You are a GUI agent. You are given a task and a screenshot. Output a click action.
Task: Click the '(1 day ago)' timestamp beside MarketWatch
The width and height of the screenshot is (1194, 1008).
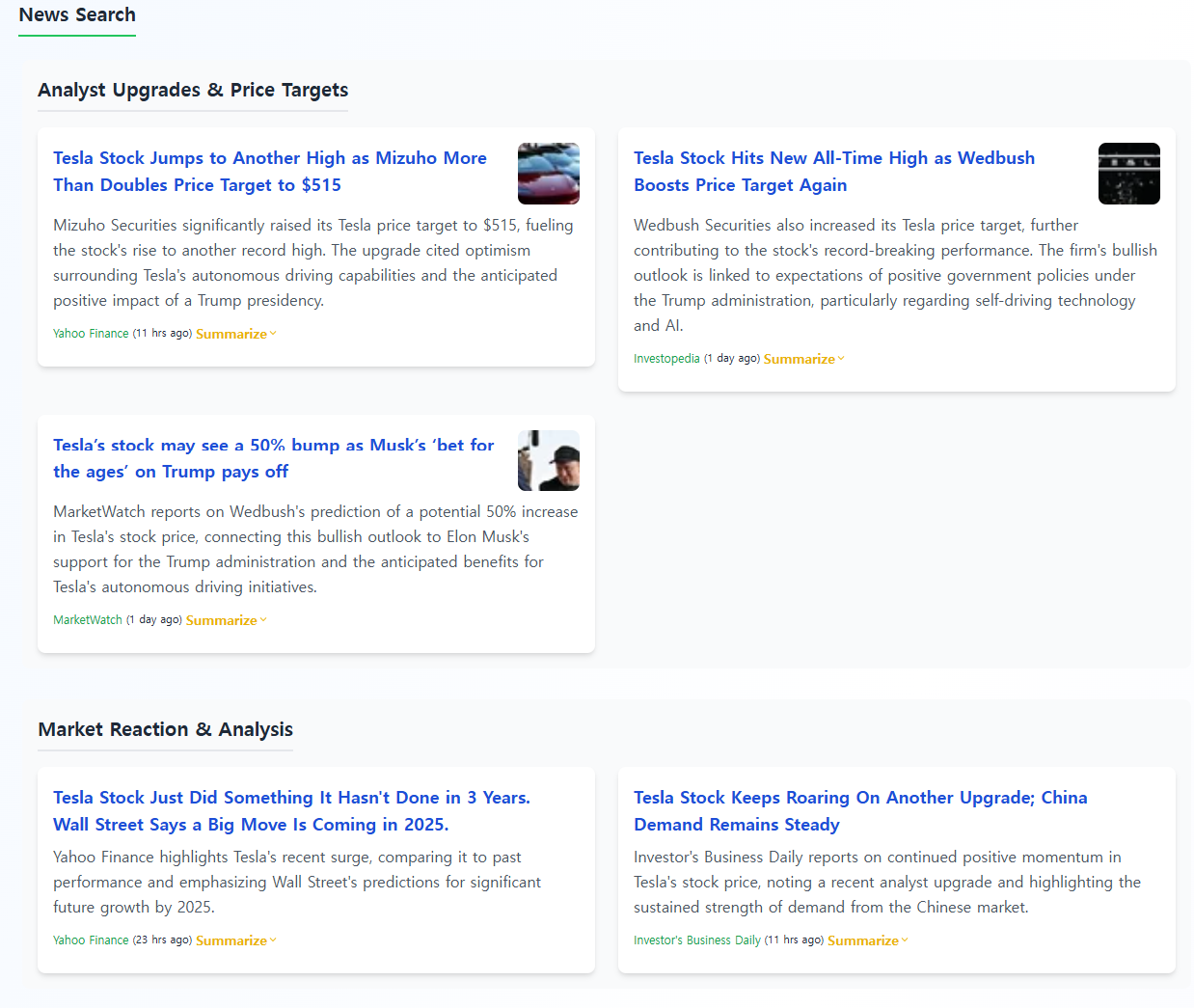point(154,620)
